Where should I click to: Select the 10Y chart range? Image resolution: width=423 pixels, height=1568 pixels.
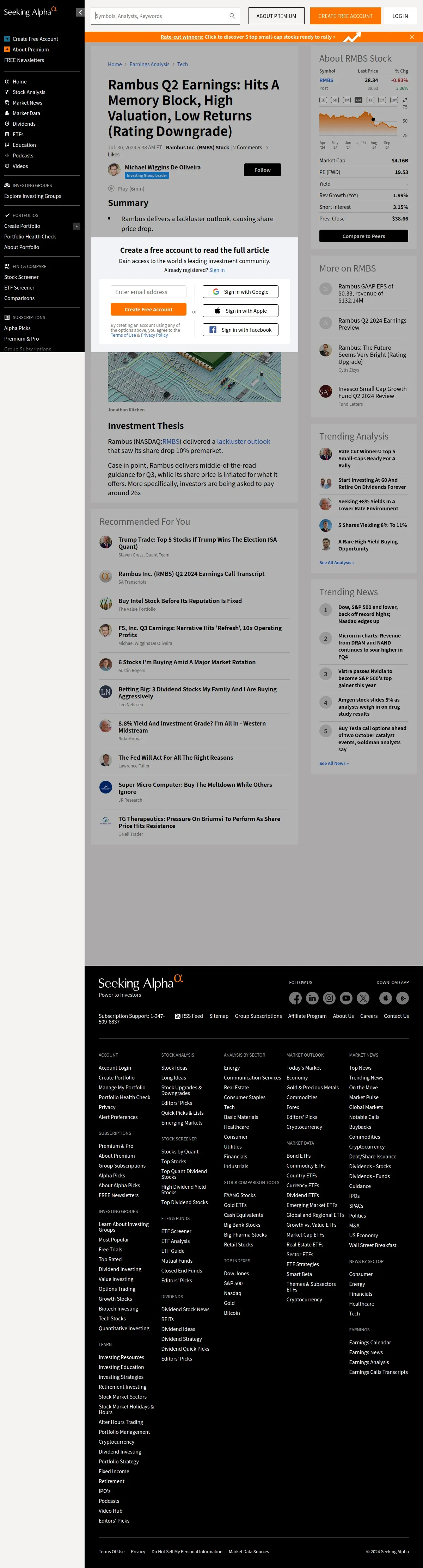click(394, 100)
